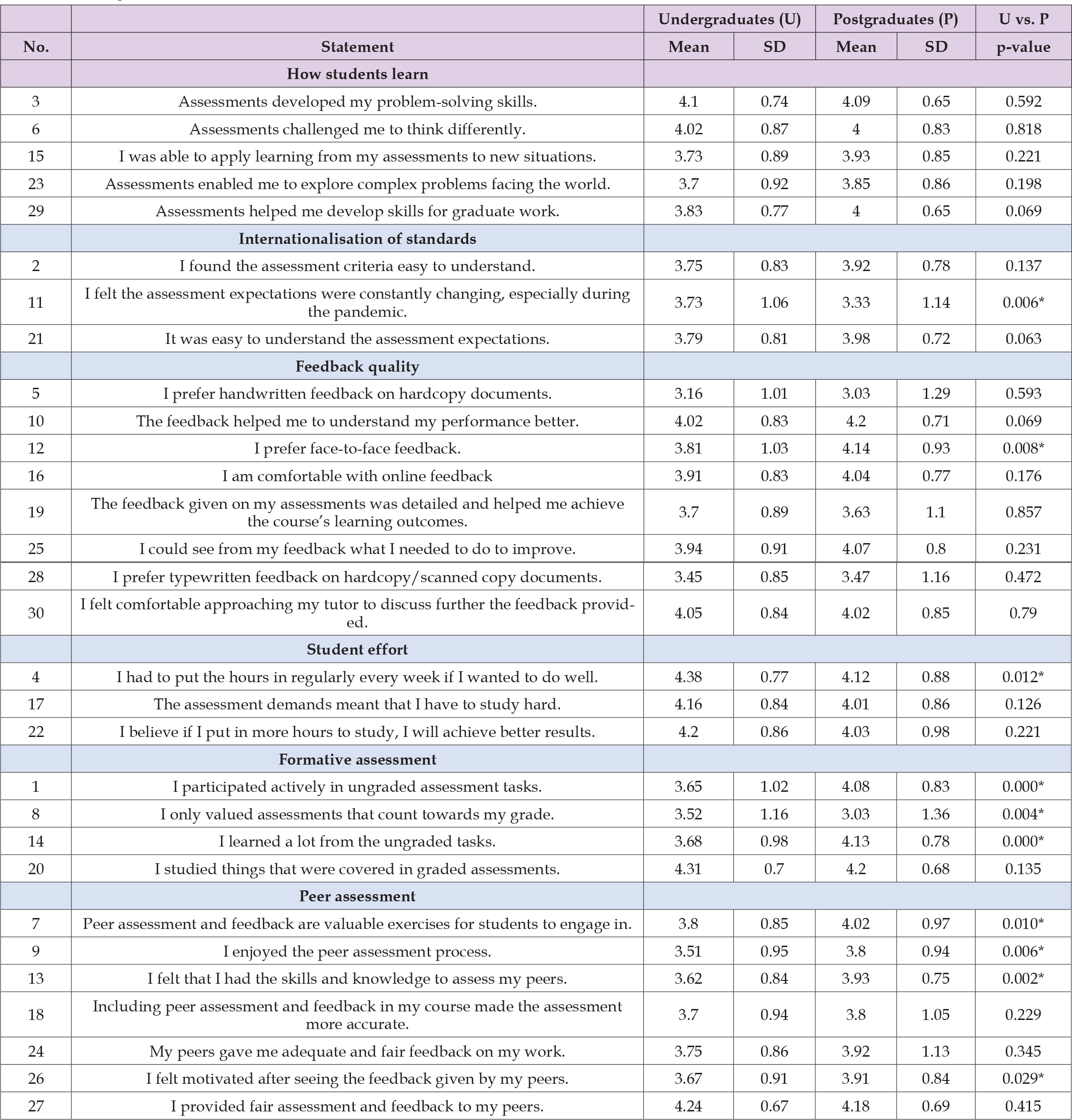Screen dimensions: 1072x1120
Task: Select the 'p-value' subheader cell
Action: [x=1023, y=47]
